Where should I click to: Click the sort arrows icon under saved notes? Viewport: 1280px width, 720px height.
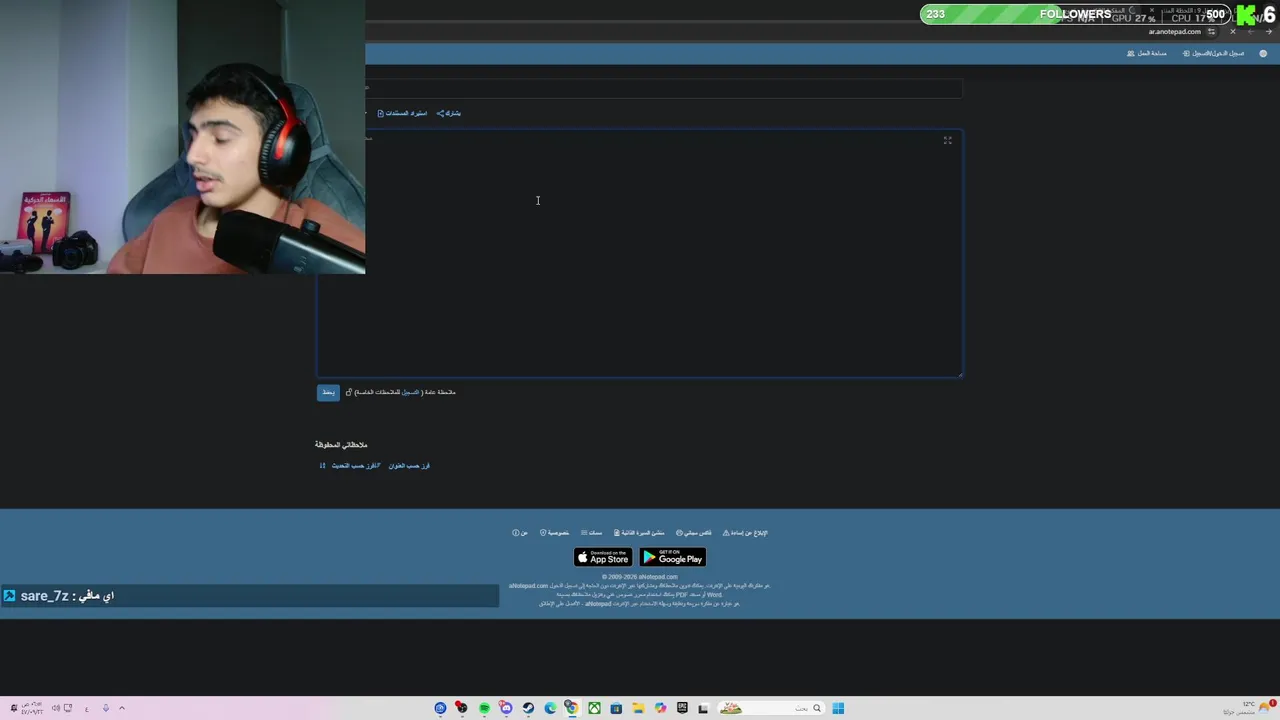tap(322, 465)
